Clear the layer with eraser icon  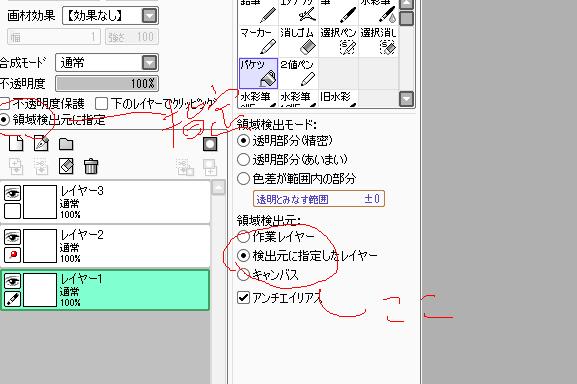click(x=66, y=166)
